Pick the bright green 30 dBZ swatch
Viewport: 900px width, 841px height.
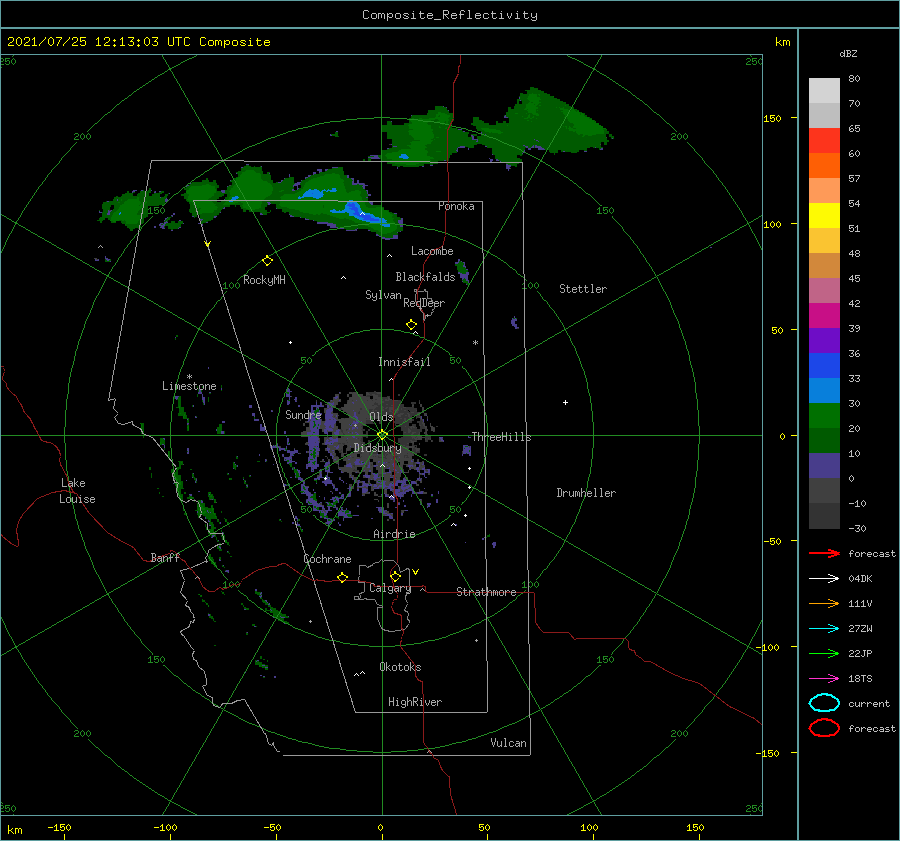(824, 415)
